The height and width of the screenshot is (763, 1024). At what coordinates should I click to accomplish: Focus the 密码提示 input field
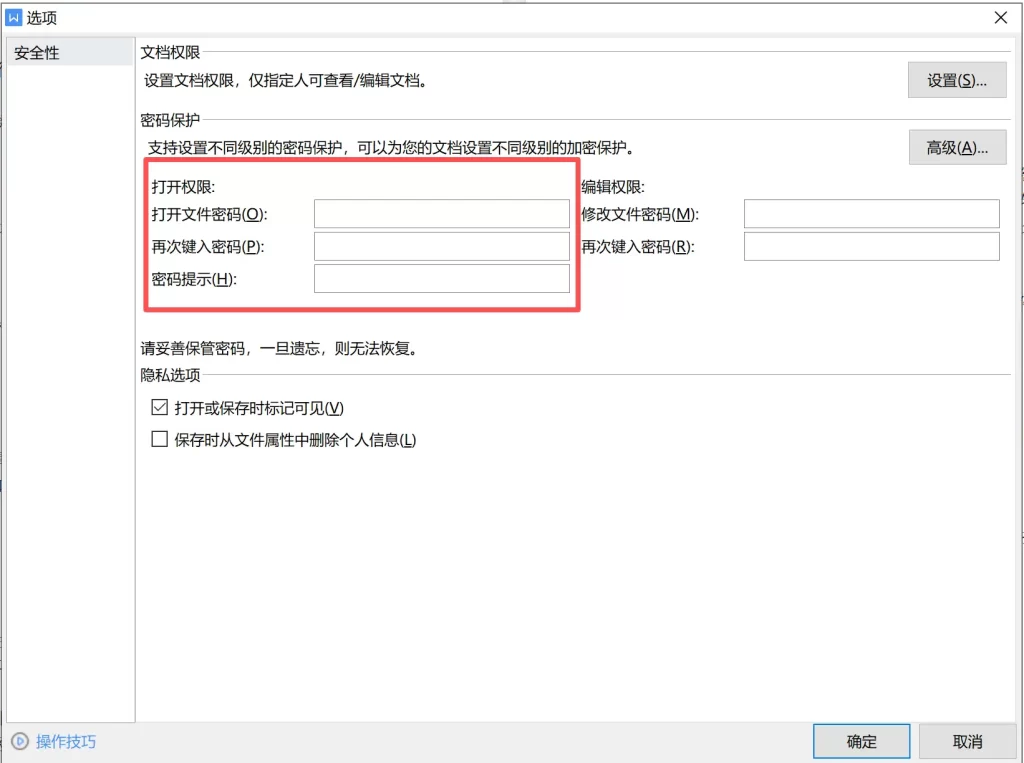tap(441, 278)
